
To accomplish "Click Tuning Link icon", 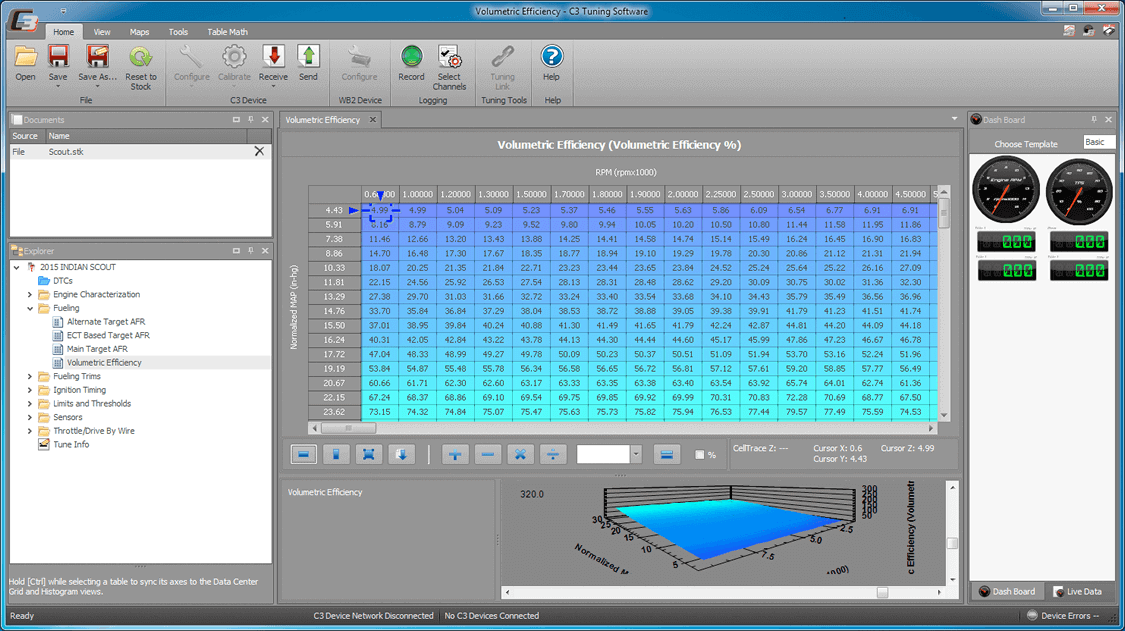I will [x=502, y=57].
